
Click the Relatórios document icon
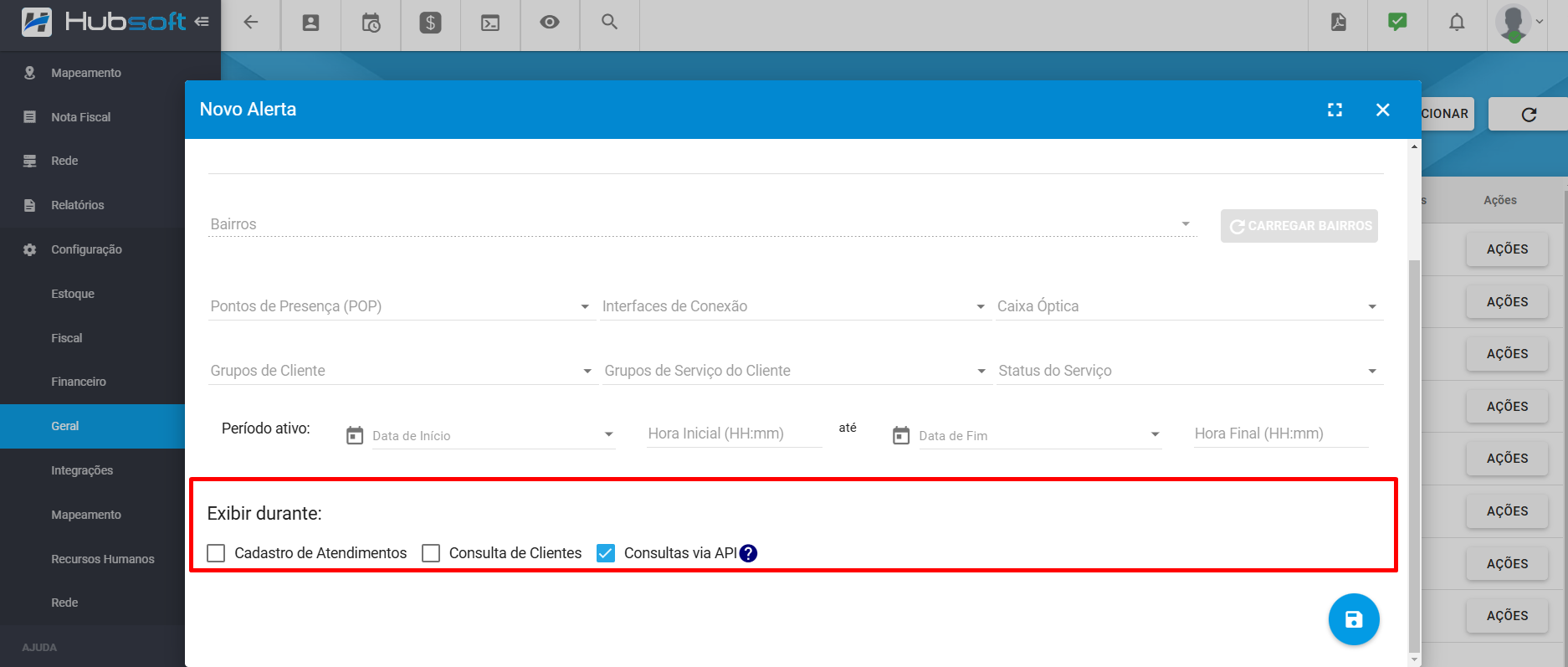pyautogui.click(x=30, y=205)
